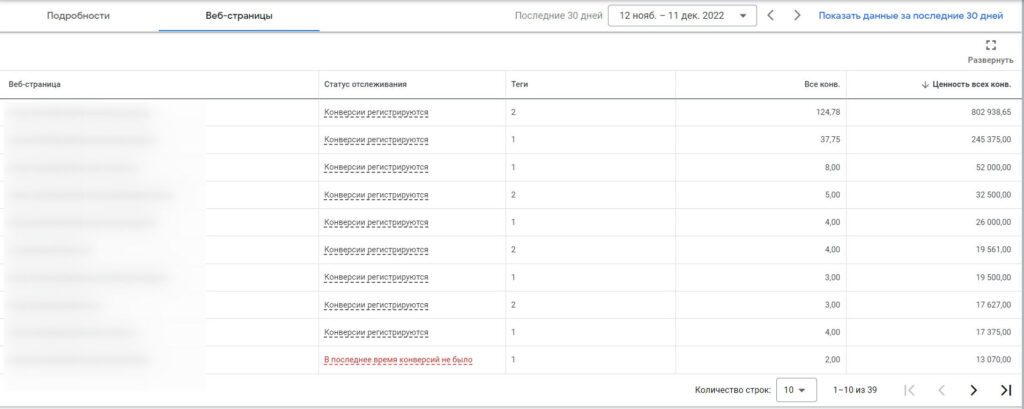Go to next date range arrow
This screenshot has height=409, width=1024.
point(797,16)
